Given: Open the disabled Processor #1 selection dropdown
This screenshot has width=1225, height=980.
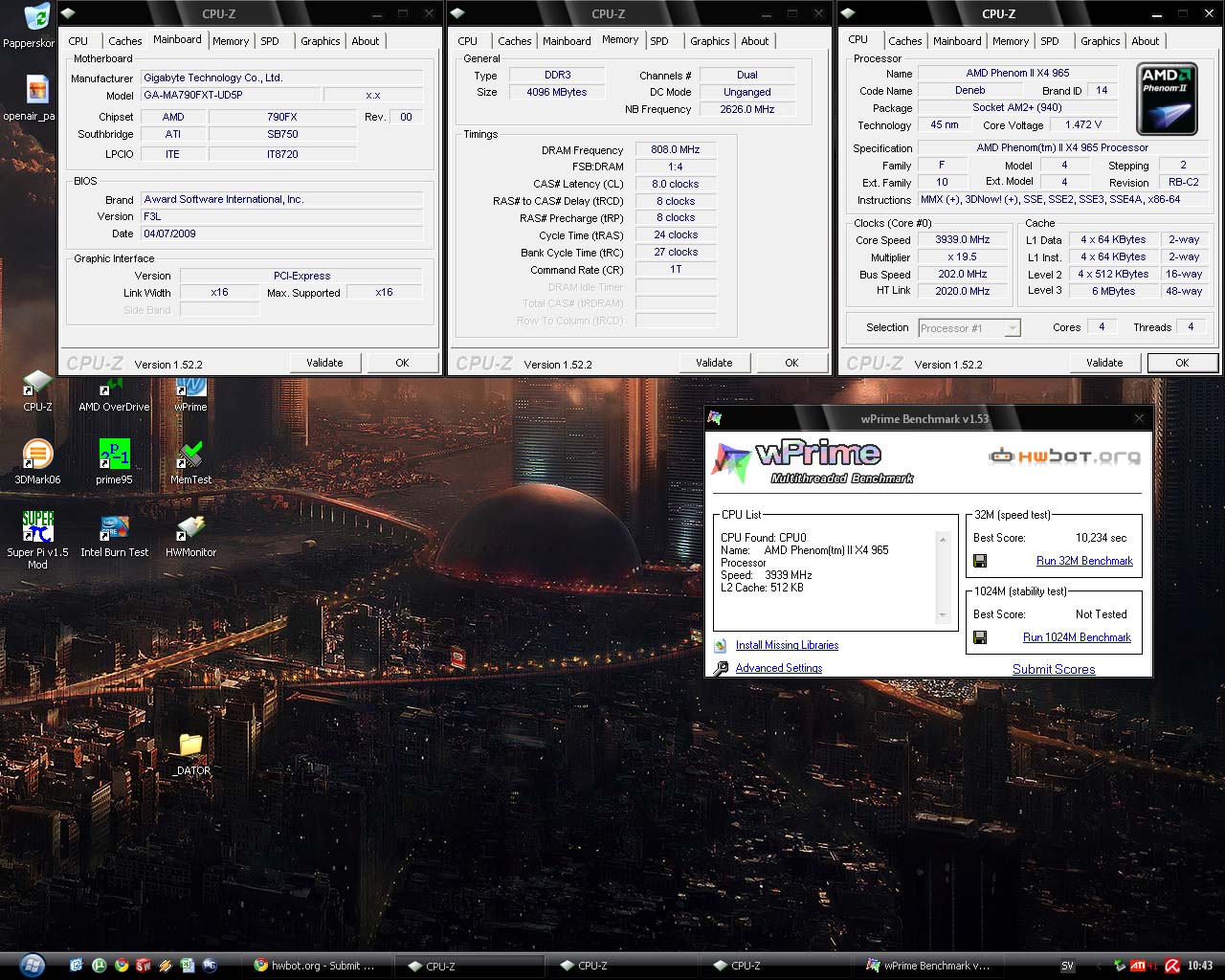Looking at the screenshot, I should [969, 328].
